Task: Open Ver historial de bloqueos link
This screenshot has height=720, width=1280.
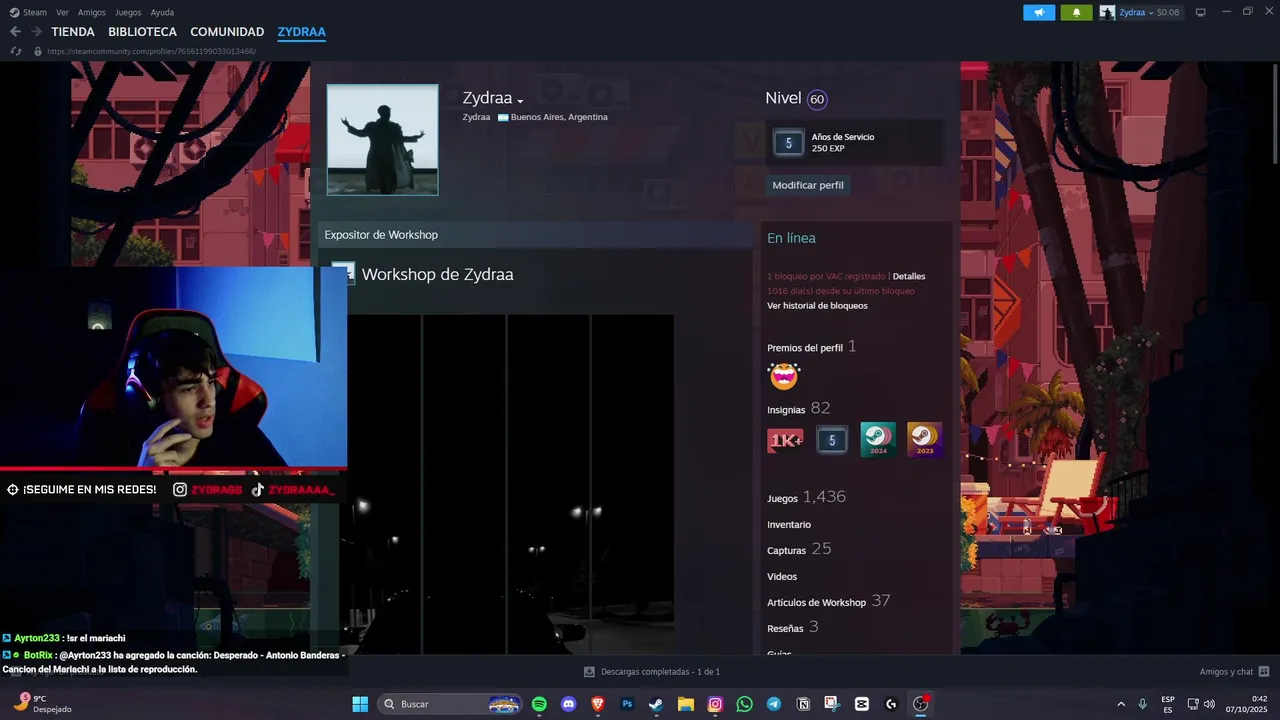Action: tap(817, 306)
